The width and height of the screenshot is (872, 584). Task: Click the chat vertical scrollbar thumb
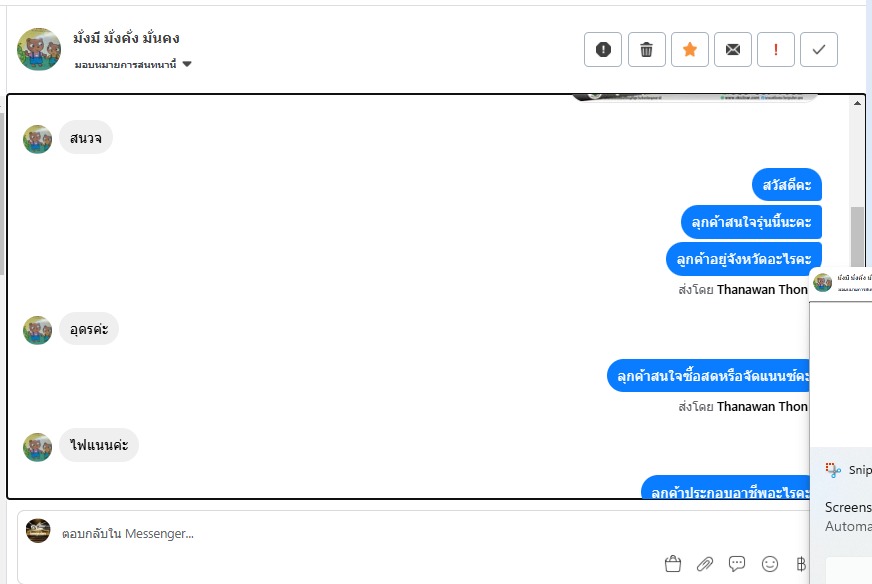click(x=857, y=238)
